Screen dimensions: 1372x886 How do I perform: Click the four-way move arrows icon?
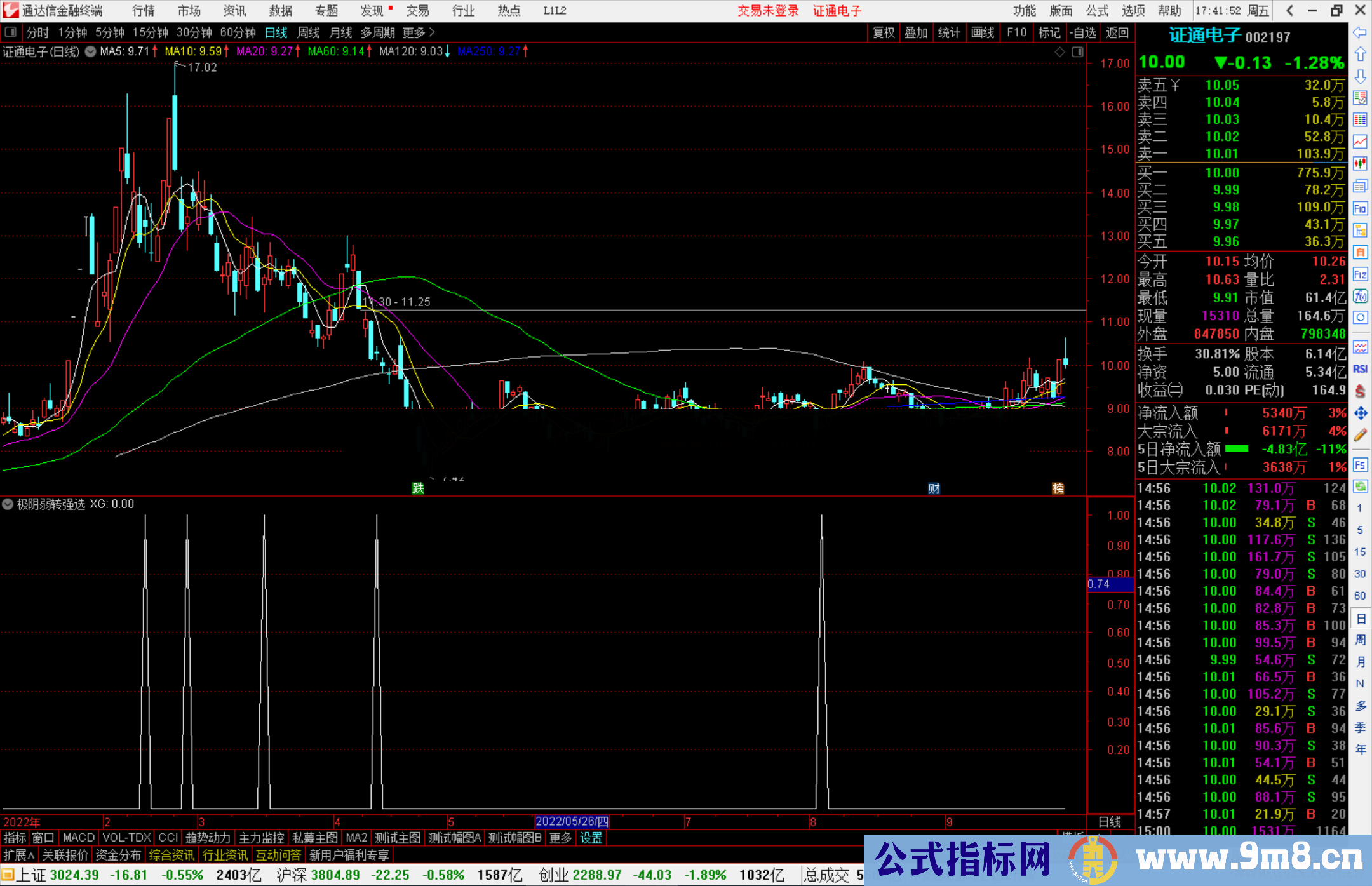[x=1360, y=413]
